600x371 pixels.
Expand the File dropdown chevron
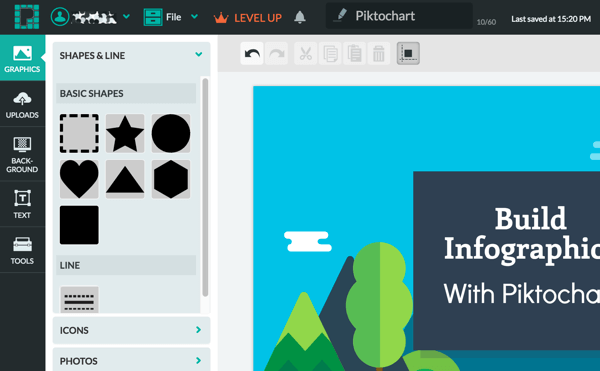pyautogui.click(x=194, y=16)
